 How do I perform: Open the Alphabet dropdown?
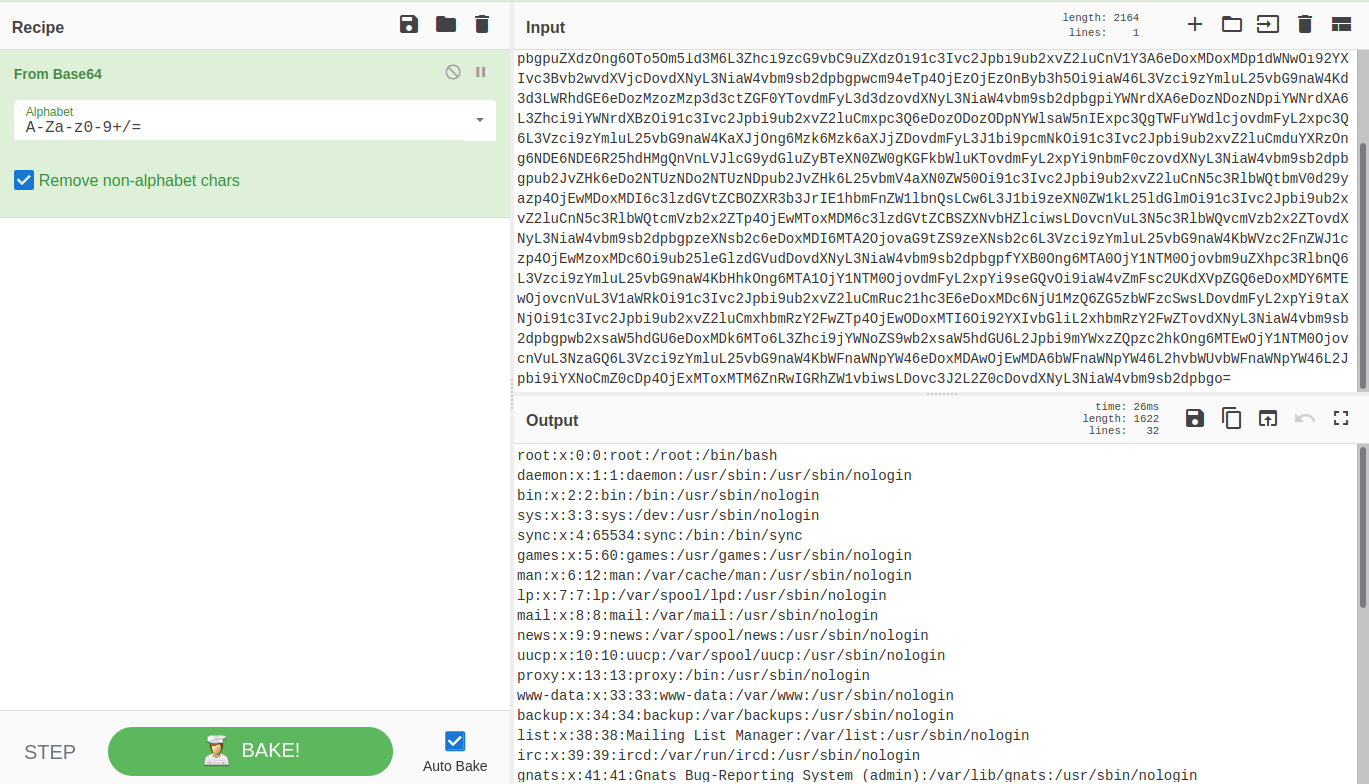click(x=479, y=120)
